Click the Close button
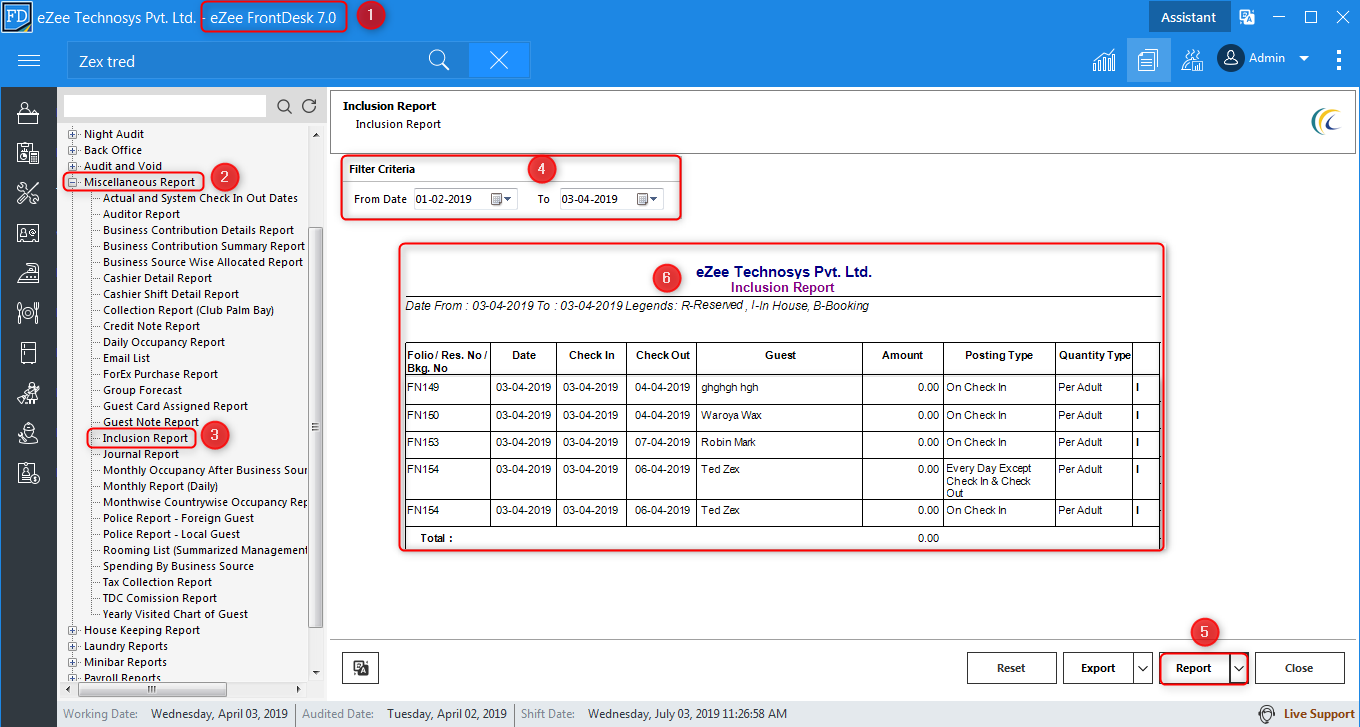 click(1299, 668)
